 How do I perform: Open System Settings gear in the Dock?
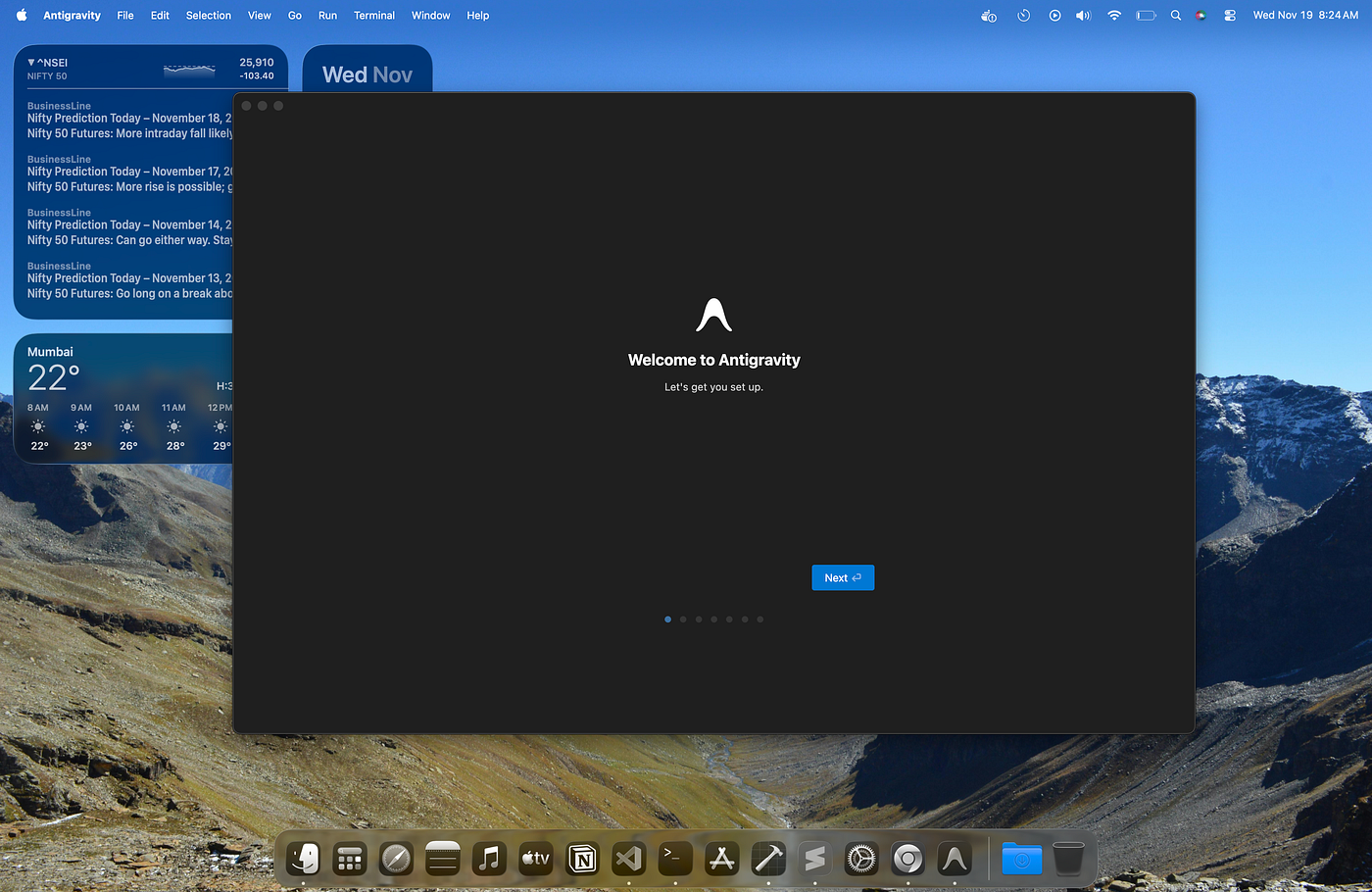[x=861, y=859]
